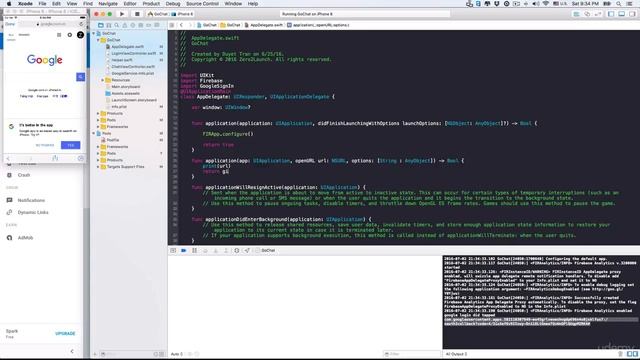Tap the NO THANKS link in simulator

(45, 145)
